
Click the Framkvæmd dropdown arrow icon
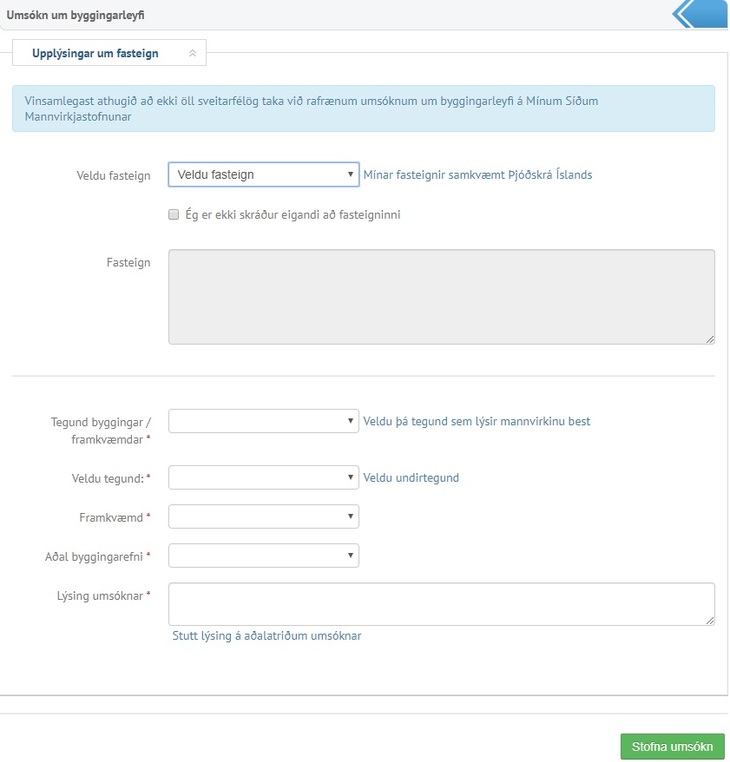[x=350, y=517]
